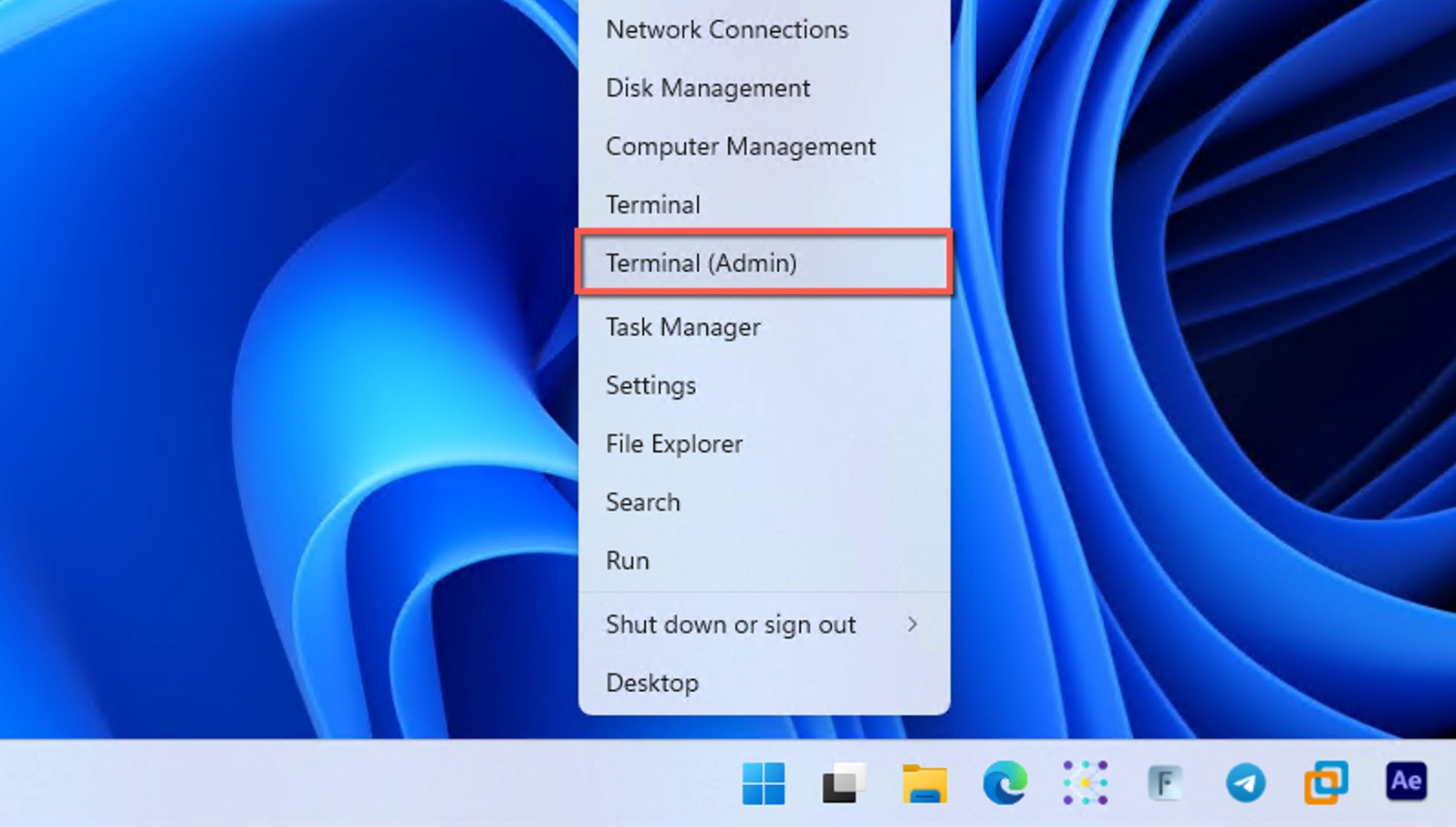
Task: Select Search in the context menu
Action: [764, 502]
